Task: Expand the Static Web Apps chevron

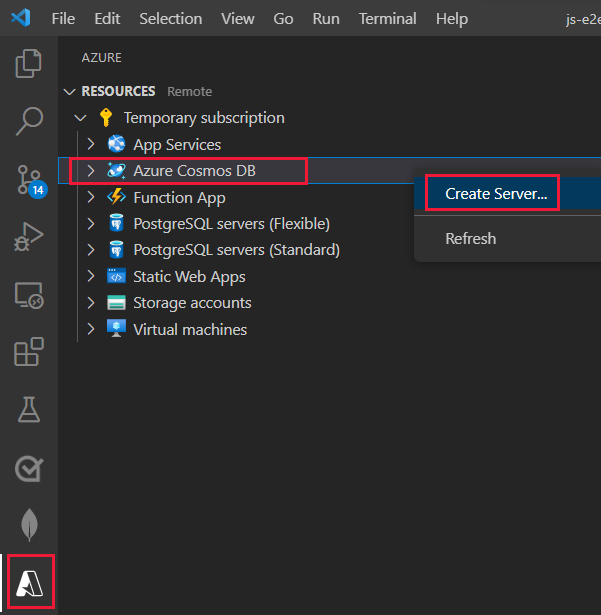Action: pyautogui.click(x=91, y=276)
